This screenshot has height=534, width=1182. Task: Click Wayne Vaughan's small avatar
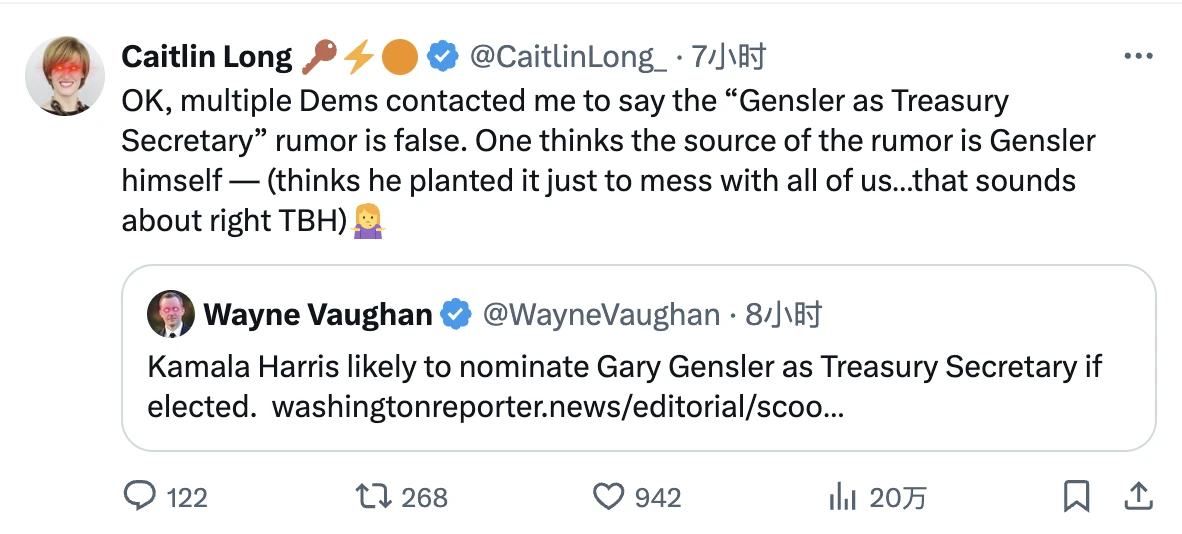(x=171, y=315)
